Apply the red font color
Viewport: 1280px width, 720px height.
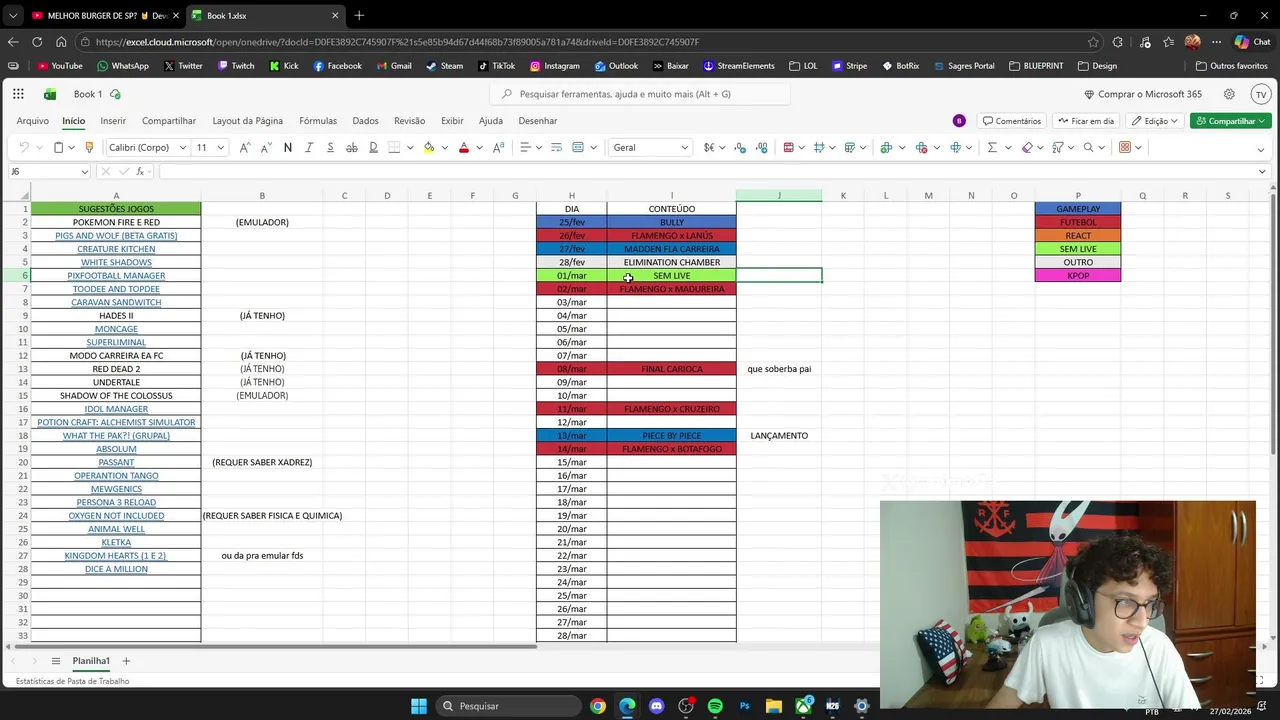(464, 147)
